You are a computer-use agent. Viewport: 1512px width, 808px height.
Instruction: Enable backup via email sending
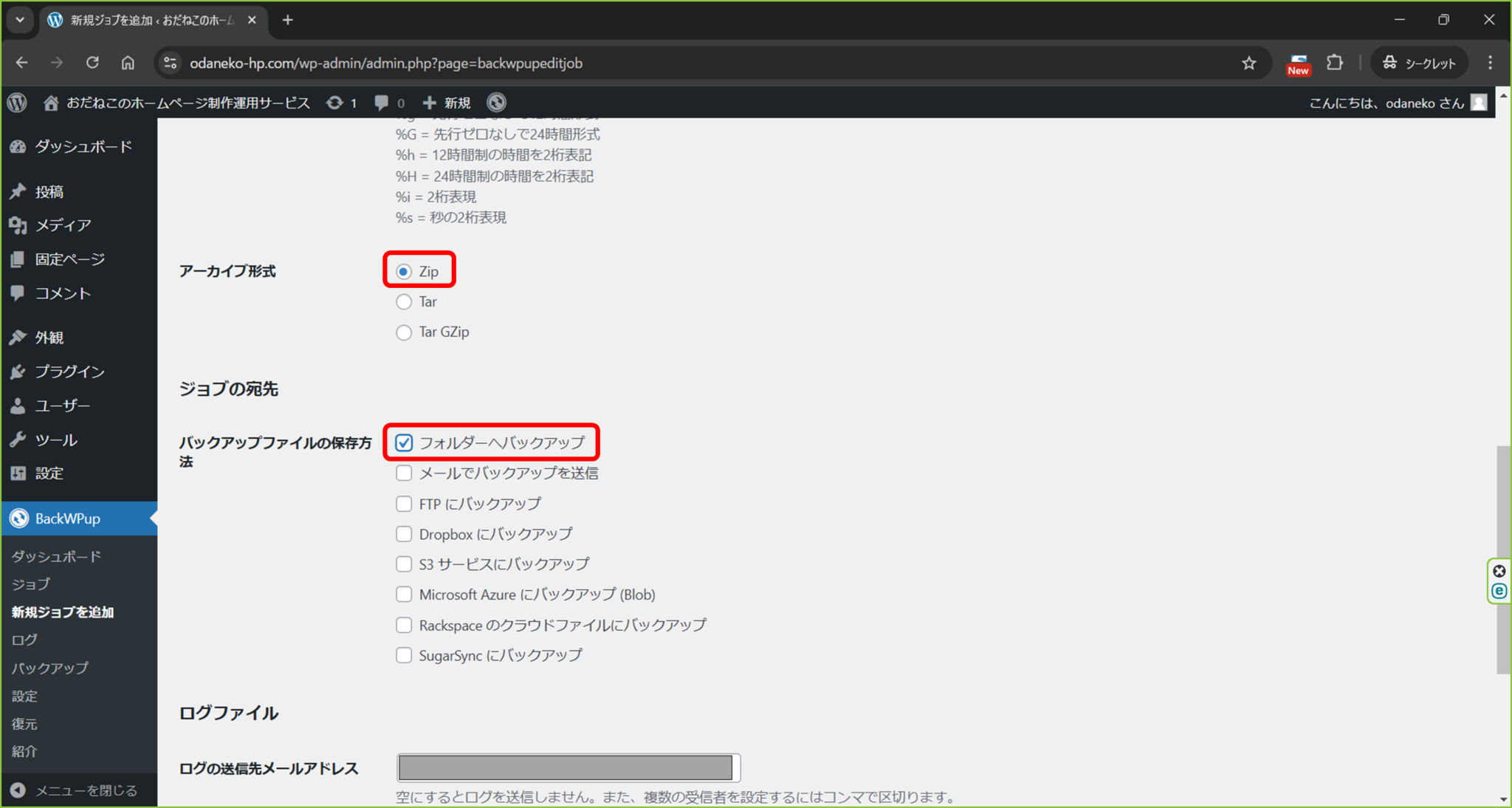tap(404, 473)
